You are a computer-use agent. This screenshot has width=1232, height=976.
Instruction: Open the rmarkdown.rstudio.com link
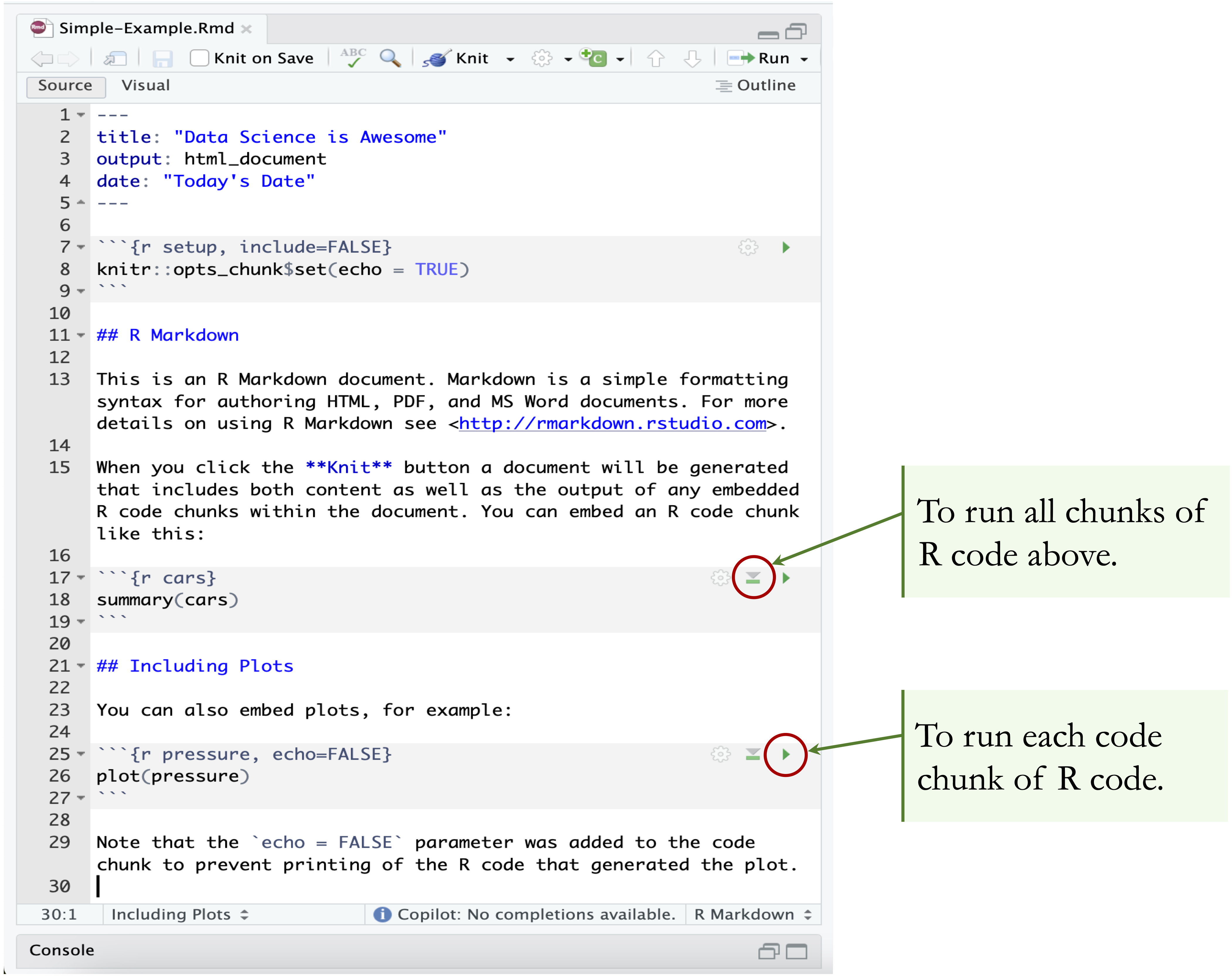tap(612, 423)
